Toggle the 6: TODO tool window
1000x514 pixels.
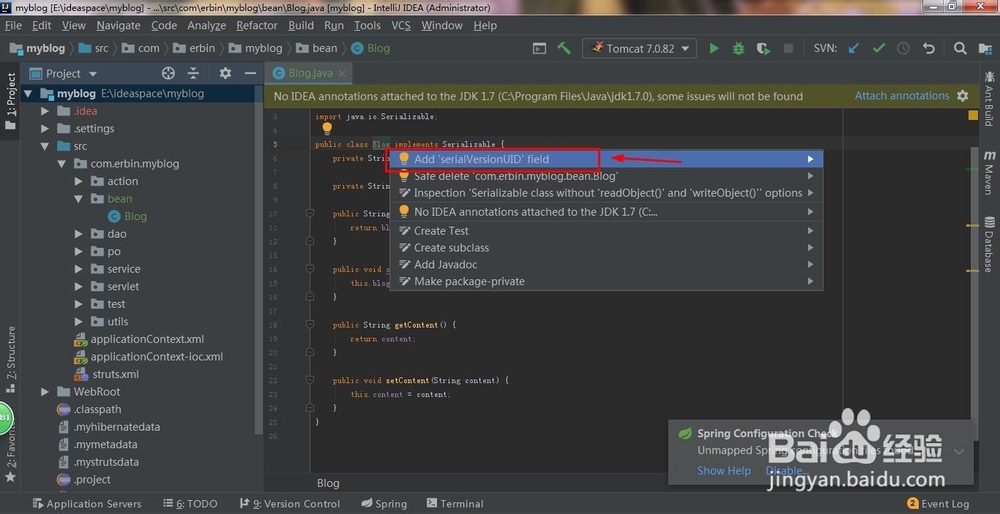[x=190, y=504]
